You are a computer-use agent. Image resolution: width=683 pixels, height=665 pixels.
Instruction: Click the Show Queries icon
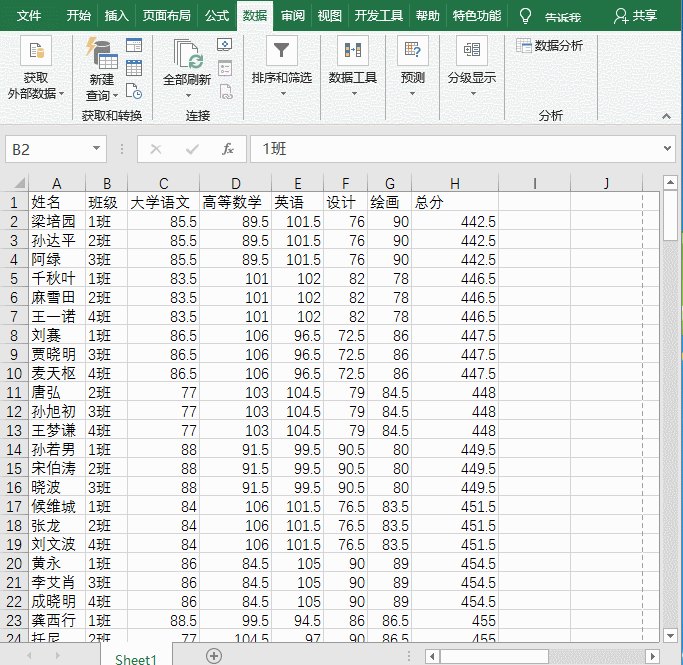(x=134, y=45)
